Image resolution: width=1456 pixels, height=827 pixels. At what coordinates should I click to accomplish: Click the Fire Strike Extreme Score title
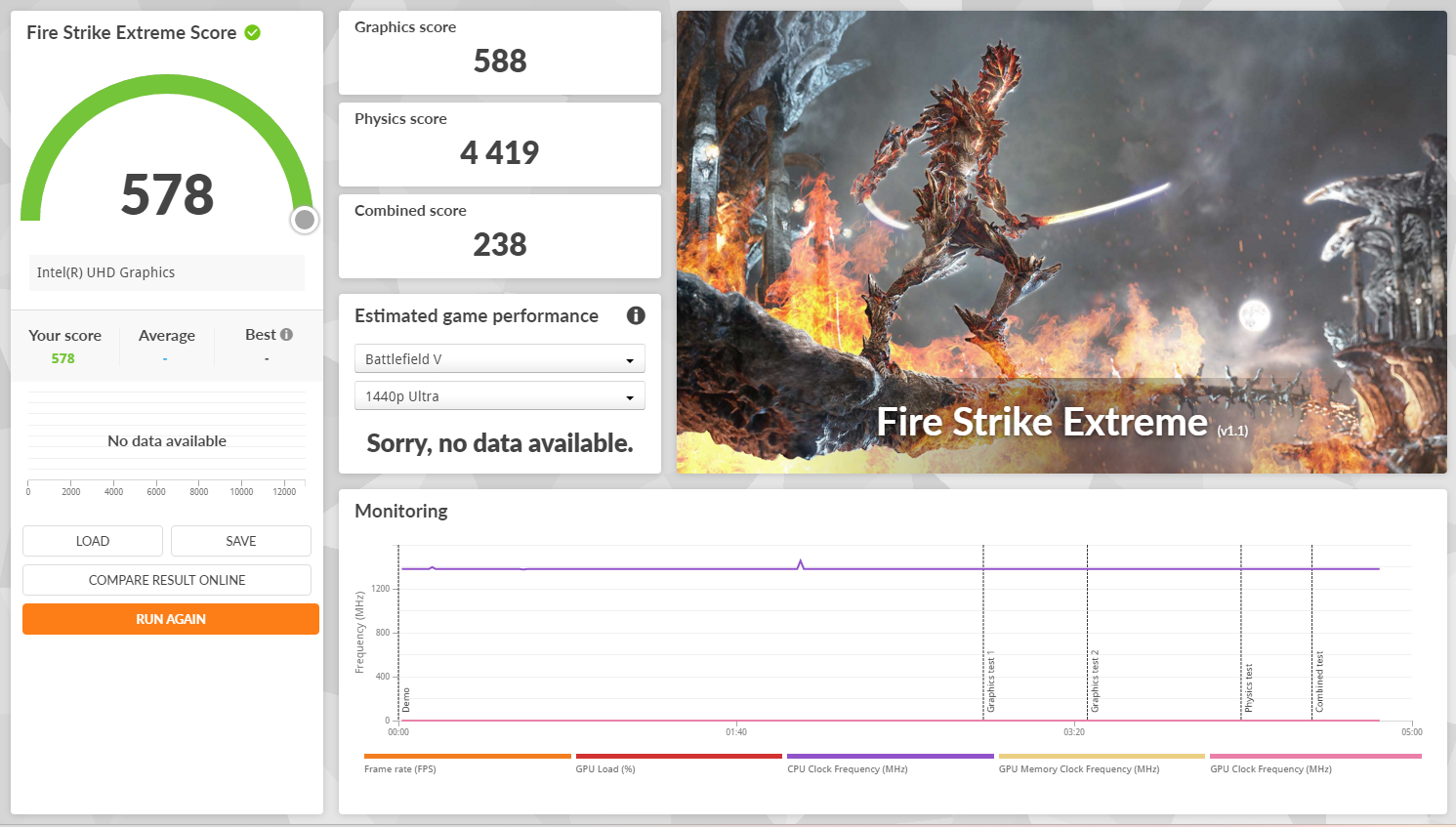(132, 32)
